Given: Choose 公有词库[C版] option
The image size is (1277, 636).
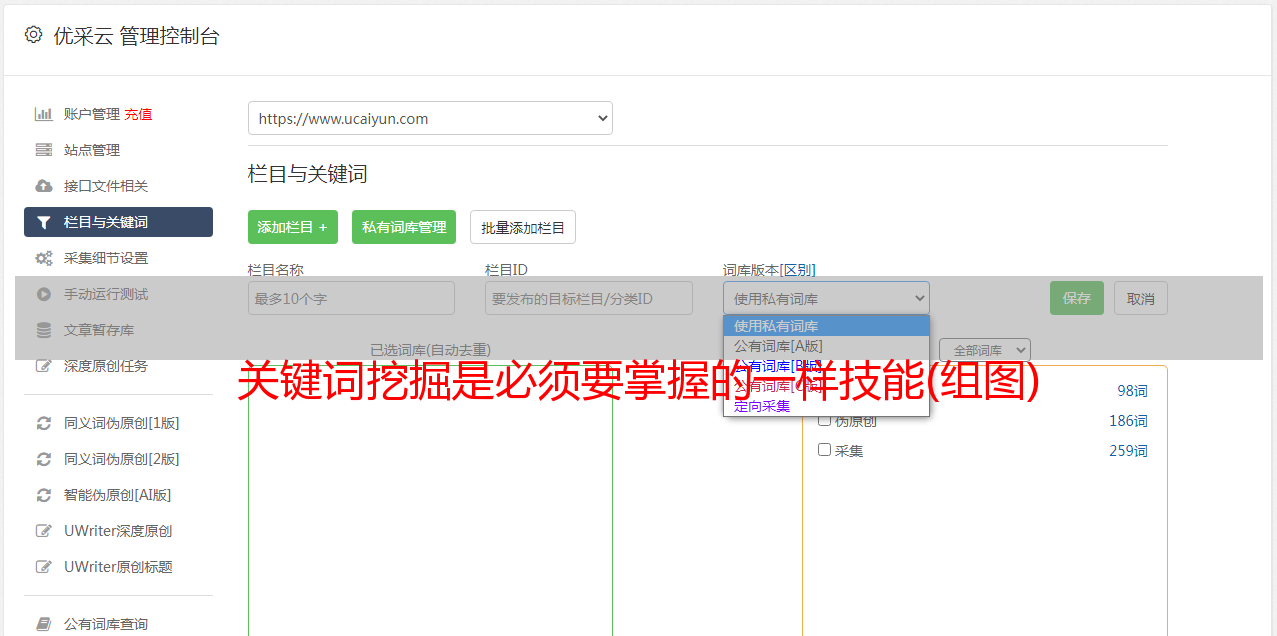Looking at the screenshot, I should pos(826,386).
